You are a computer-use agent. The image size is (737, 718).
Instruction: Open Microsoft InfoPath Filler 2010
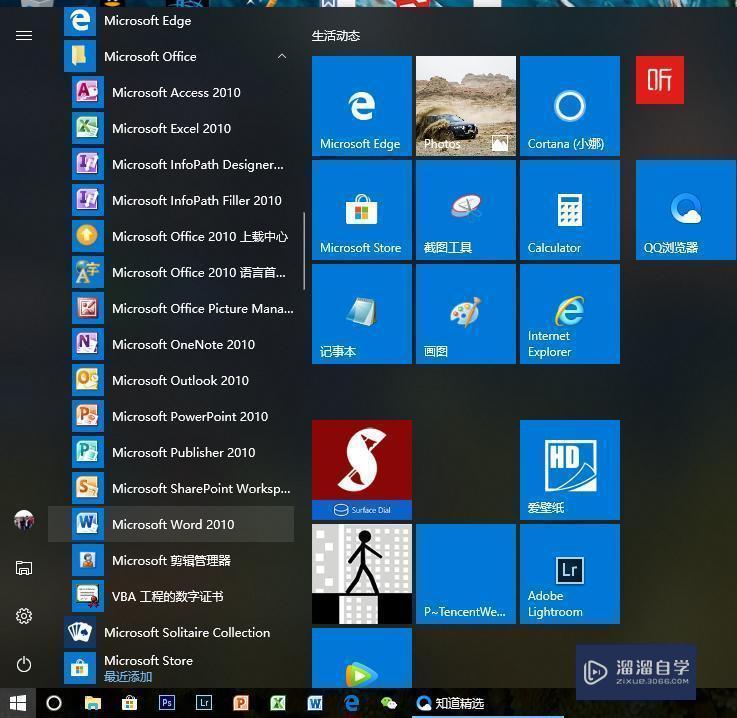171,201
